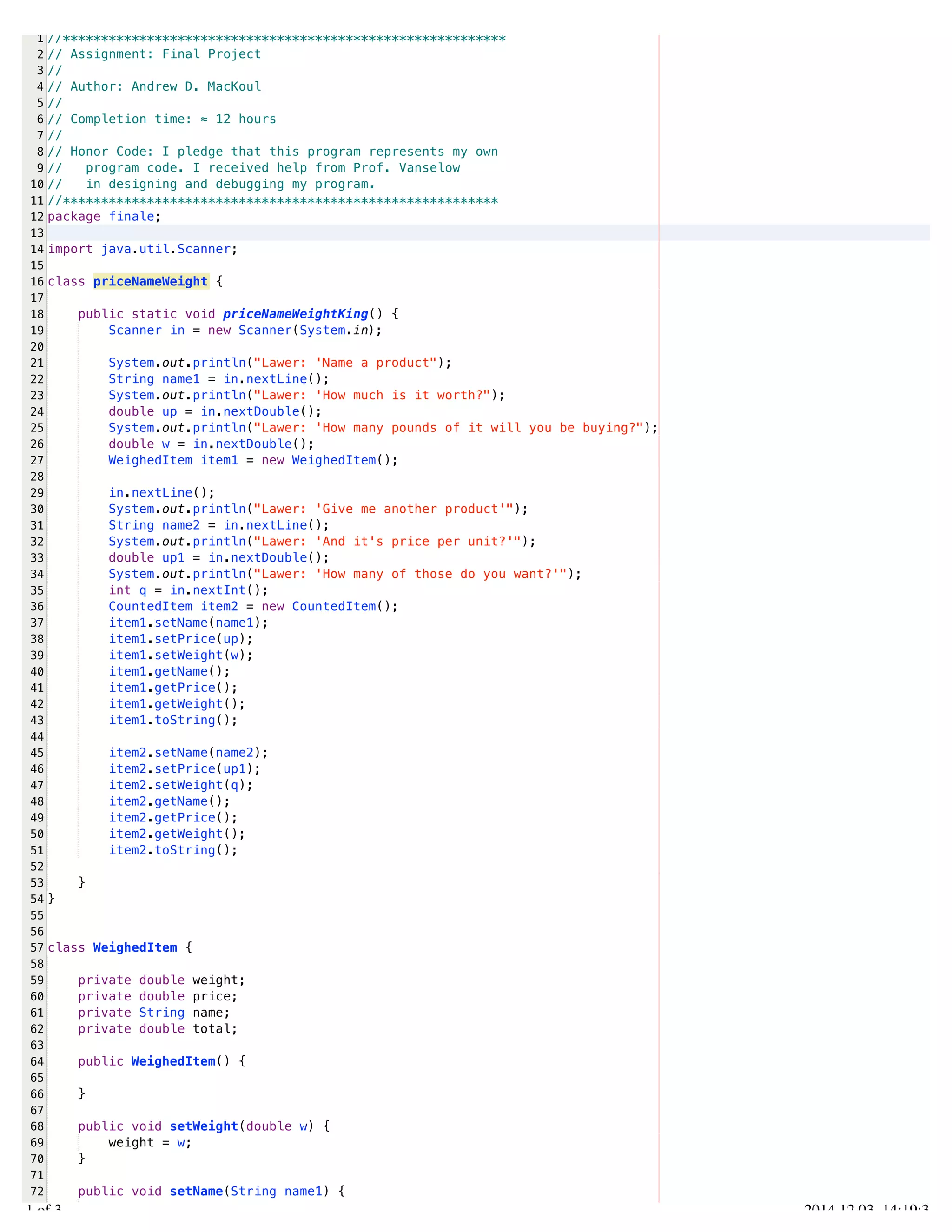Click line number 57 in the gutter

coord(37,947)
